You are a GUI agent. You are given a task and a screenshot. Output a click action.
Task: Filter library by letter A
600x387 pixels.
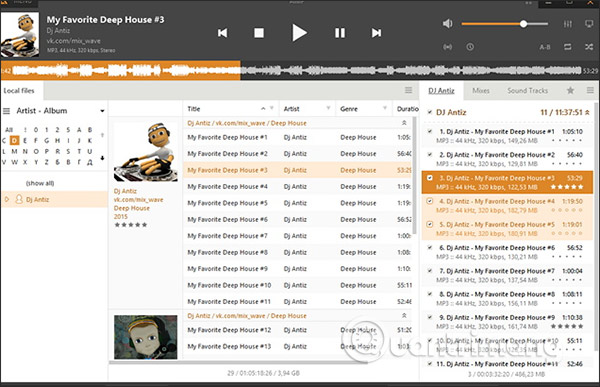point(79,130)
